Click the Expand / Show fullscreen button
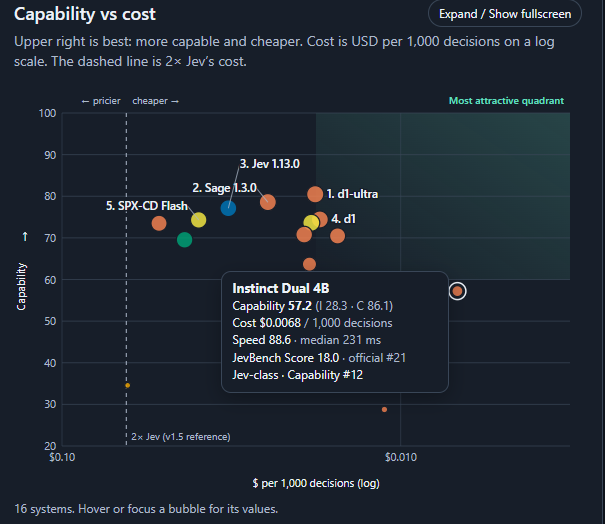605x524 pixels. [505, 14]
